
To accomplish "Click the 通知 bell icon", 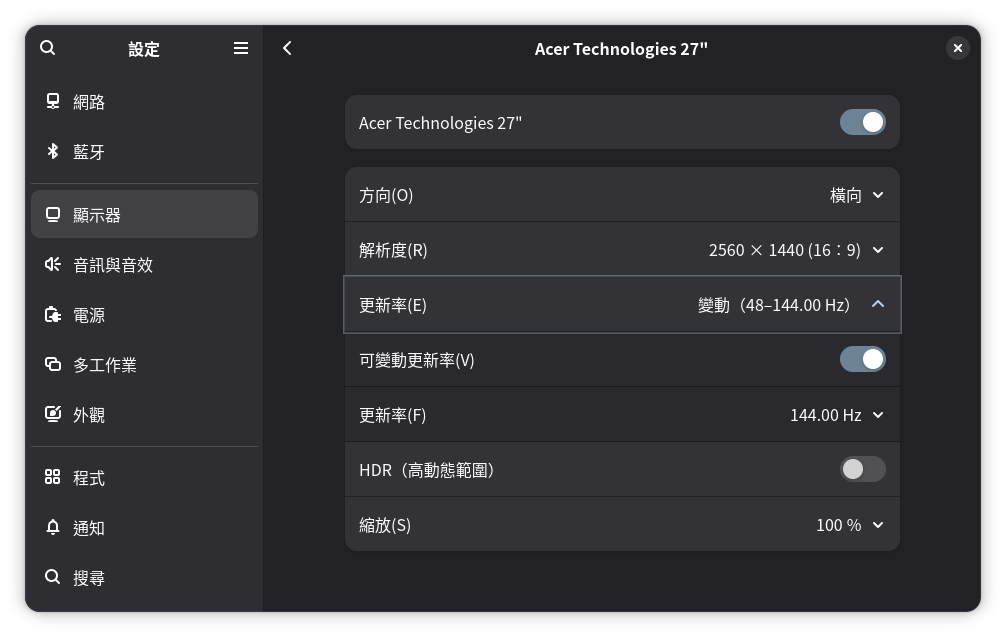I will [53, 528].
